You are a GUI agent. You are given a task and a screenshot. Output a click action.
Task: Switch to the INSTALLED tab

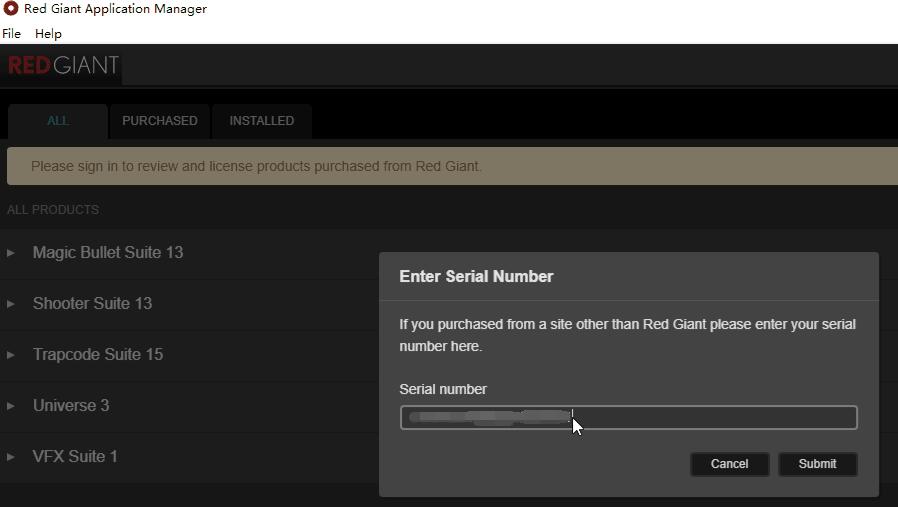point(262,121)
